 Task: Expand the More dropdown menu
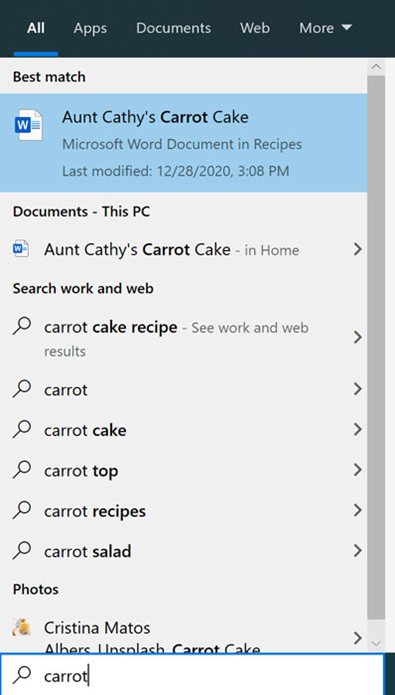(325, 28)
